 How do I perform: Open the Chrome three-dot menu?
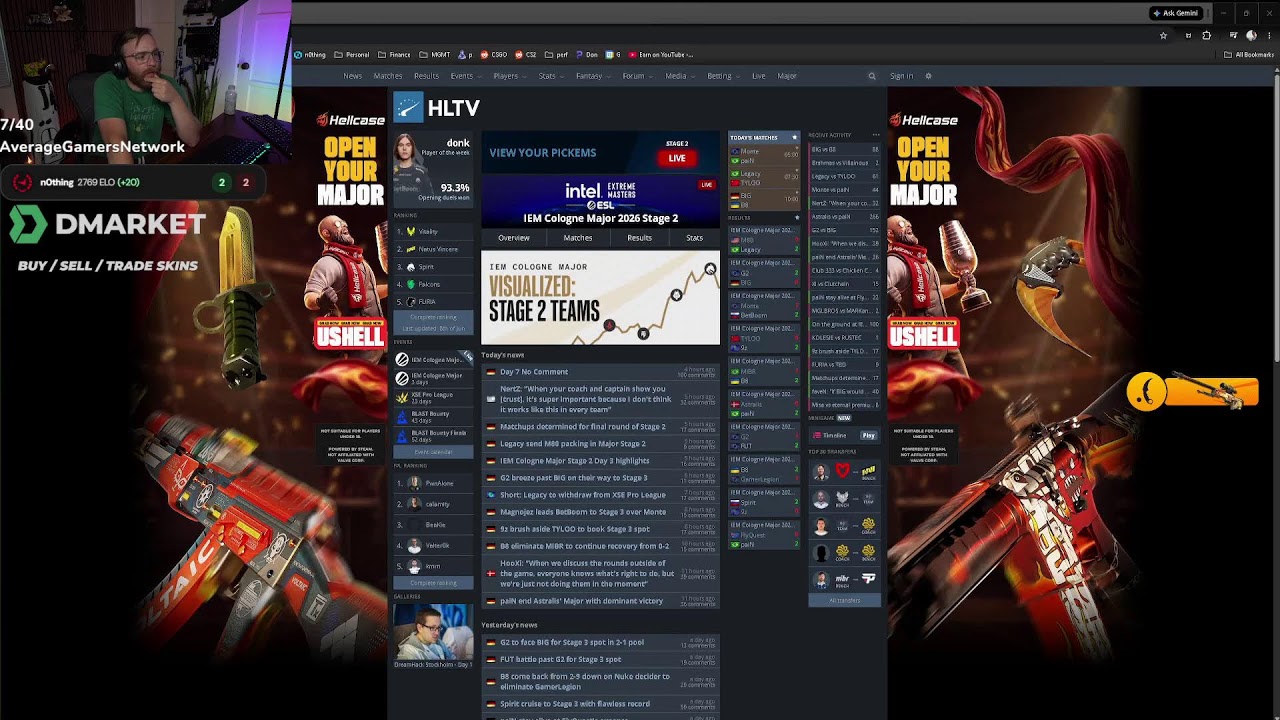[1269, 36]
